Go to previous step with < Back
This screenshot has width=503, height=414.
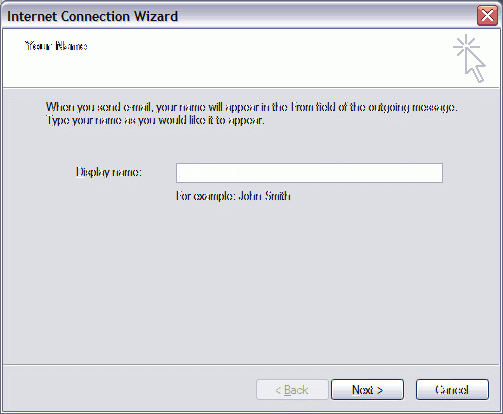click(x=292, y=390)
